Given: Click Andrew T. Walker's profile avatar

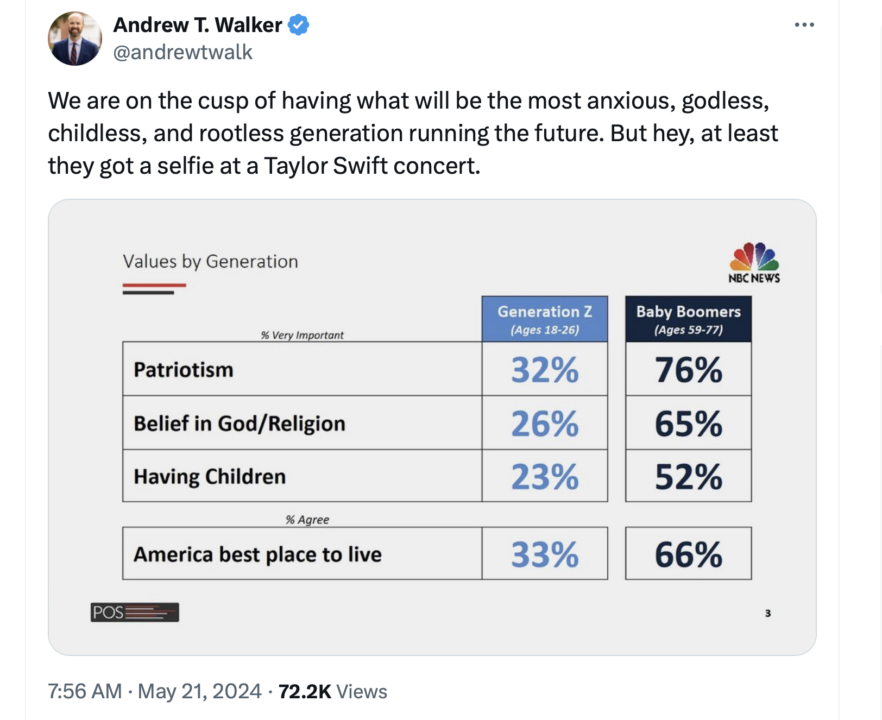Looking at the screenshot, I should (75, 39).
